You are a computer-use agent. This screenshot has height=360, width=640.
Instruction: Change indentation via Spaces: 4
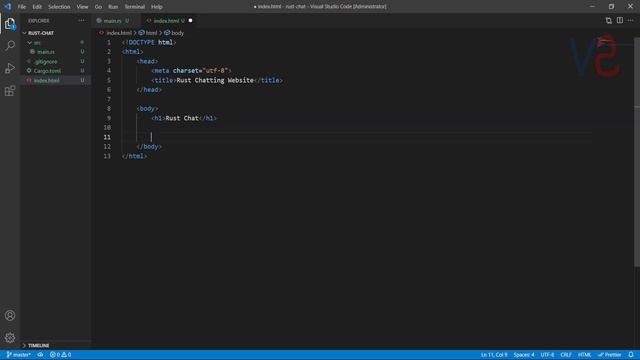click(x=524, y=355)
